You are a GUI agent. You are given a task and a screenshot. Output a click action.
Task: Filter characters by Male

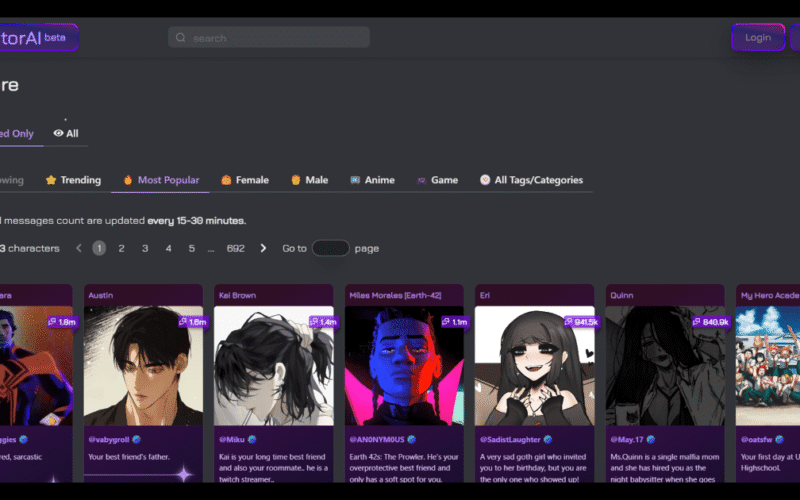[x=309, y=180]
